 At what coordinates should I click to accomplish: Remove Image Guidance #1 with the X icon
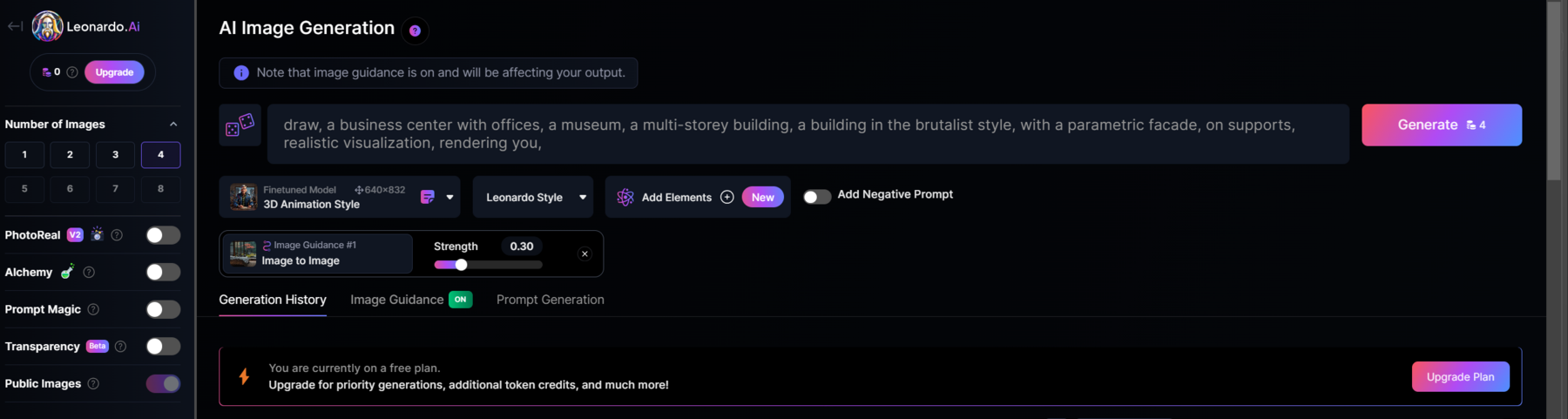[x=585, y=253]
